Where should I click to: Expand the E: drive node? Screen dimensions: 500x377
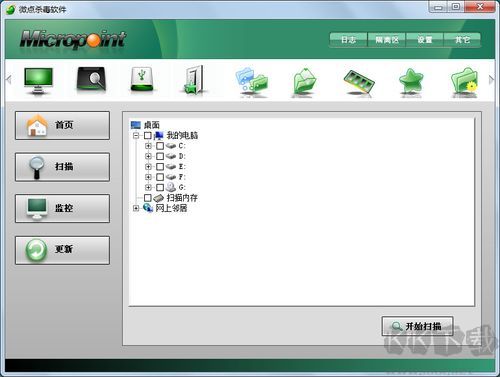point(148,166)
